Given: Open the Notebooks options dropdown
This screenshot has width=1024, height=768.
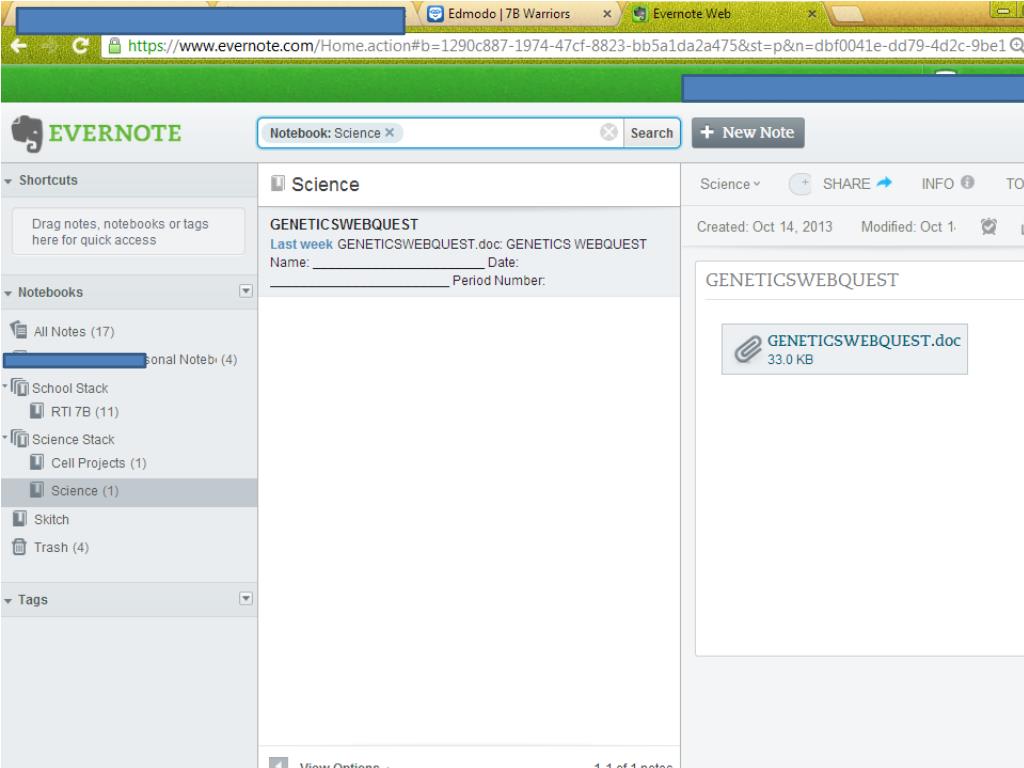Looking at the screenshot, I should click(x=246, y=291).
